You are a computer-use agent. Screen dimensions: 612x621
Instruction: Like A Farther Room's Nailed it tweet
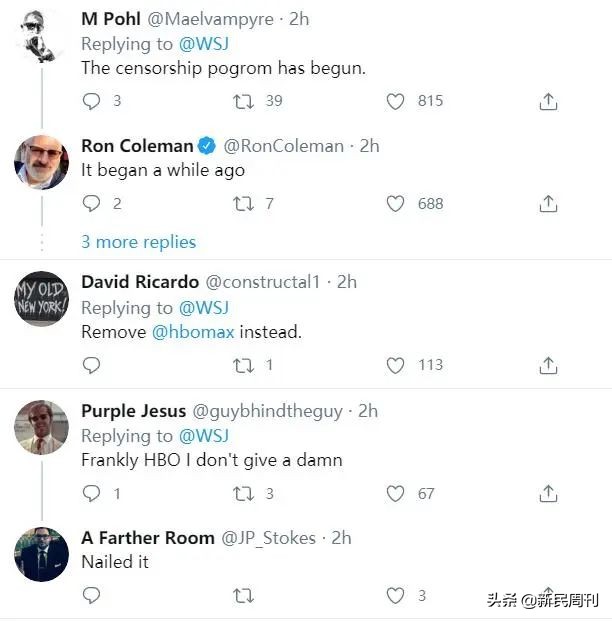pos(396,595)
